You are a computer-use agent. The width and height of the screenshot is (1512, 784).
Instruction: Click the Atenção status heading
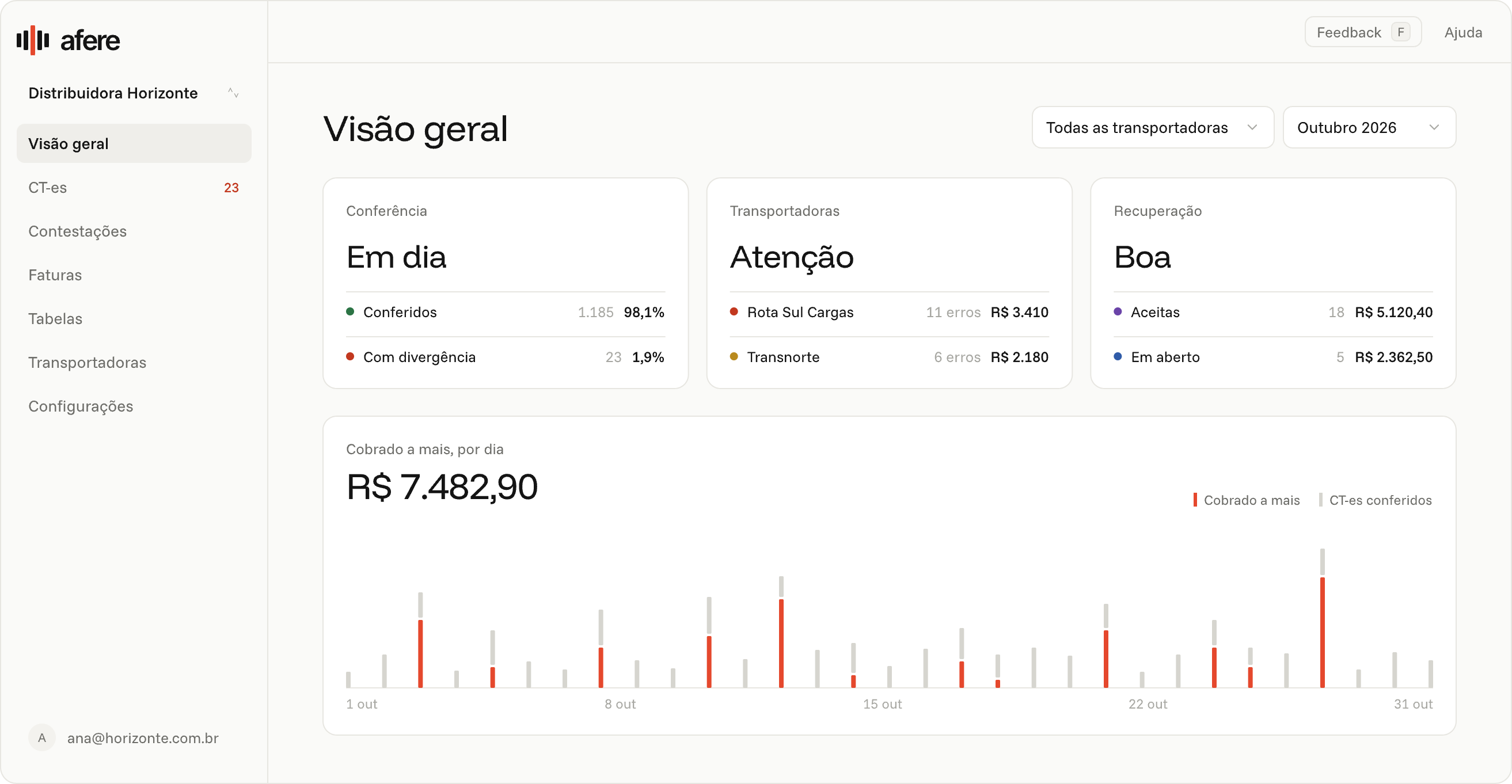pyautogui.click(x=792, y=259)
